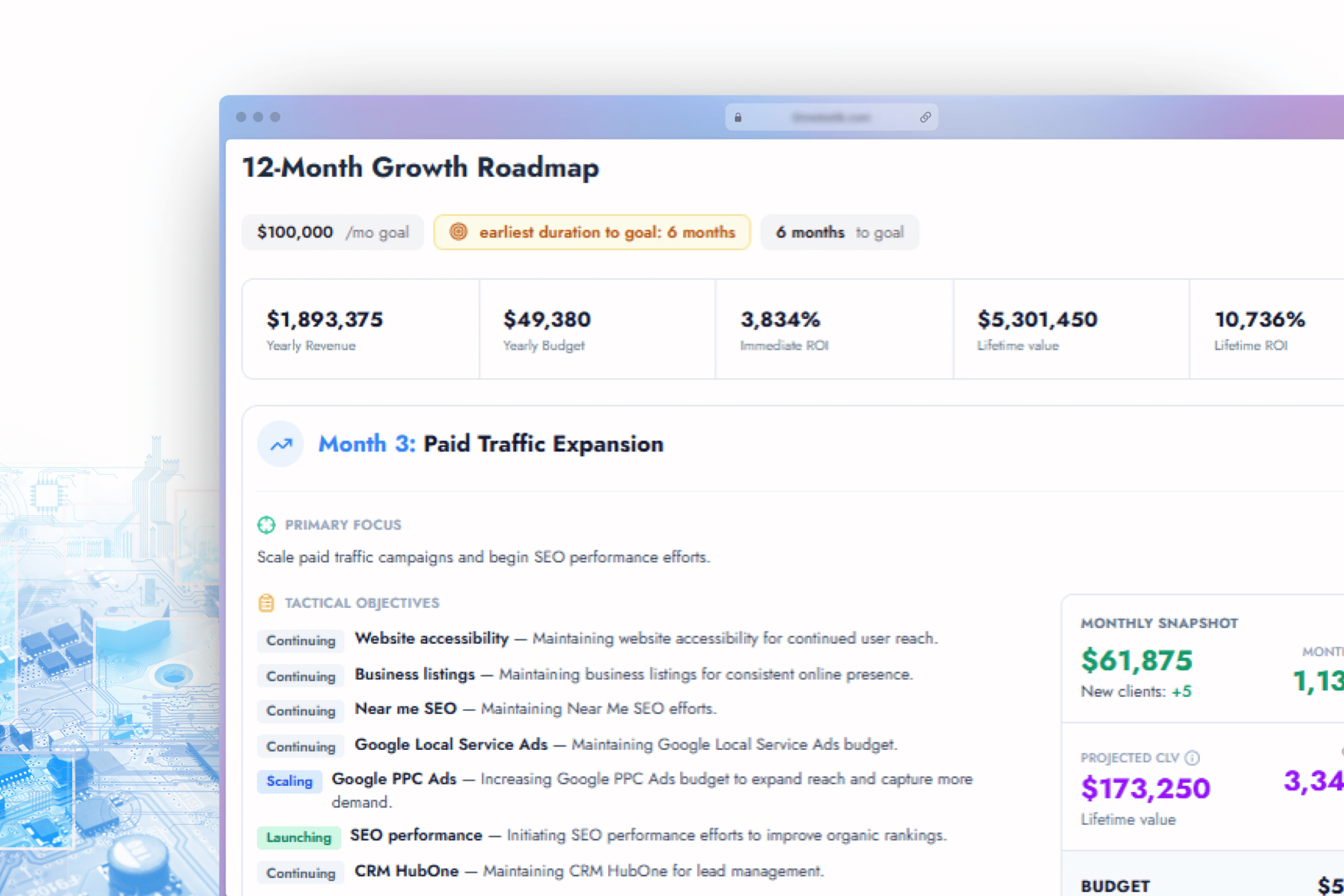Screen dimensions: 1344x896
Task: Click the "BUDGET" label in the snapshot panel
Action: click(1115, 886)
